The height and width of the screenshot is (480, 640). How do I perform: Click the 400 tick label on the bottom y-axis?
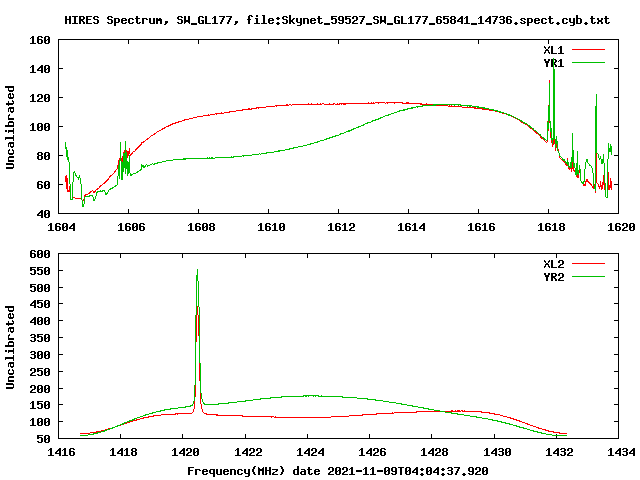(x=40, y=321)
